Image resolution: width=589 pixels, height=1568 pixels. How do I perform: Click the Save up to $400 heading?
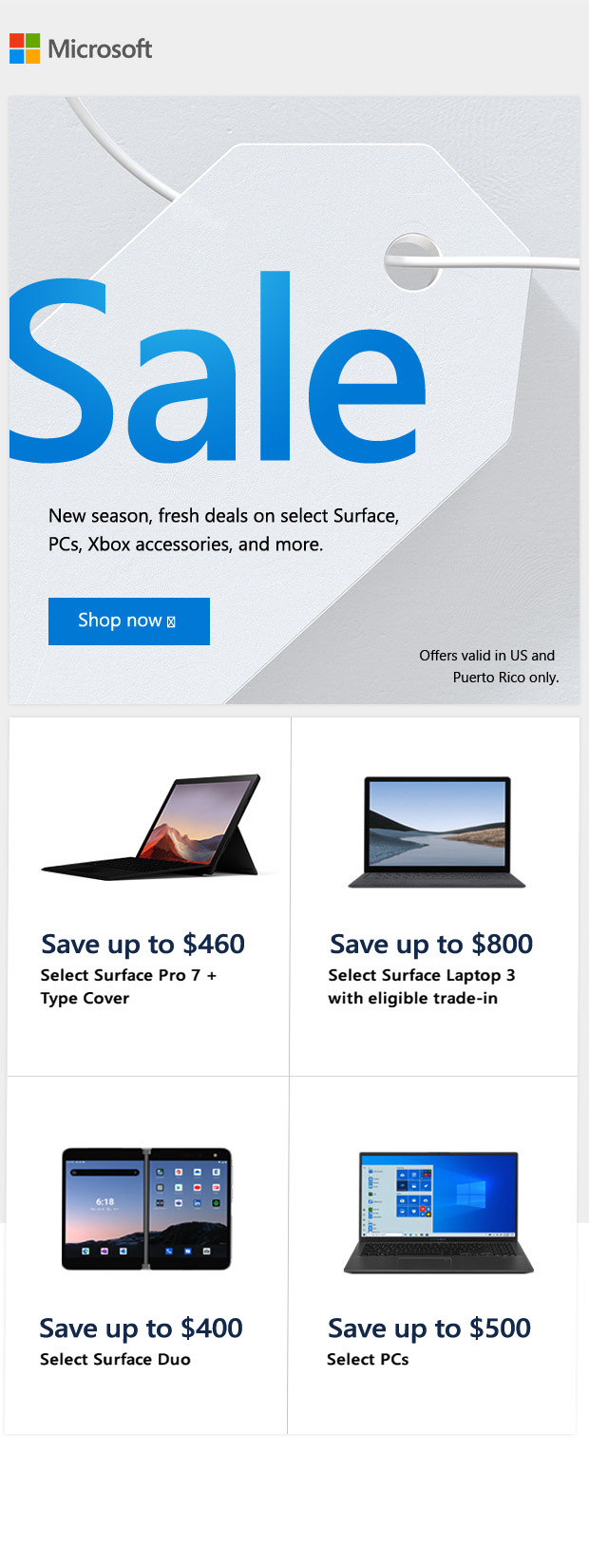point(141,1328)
